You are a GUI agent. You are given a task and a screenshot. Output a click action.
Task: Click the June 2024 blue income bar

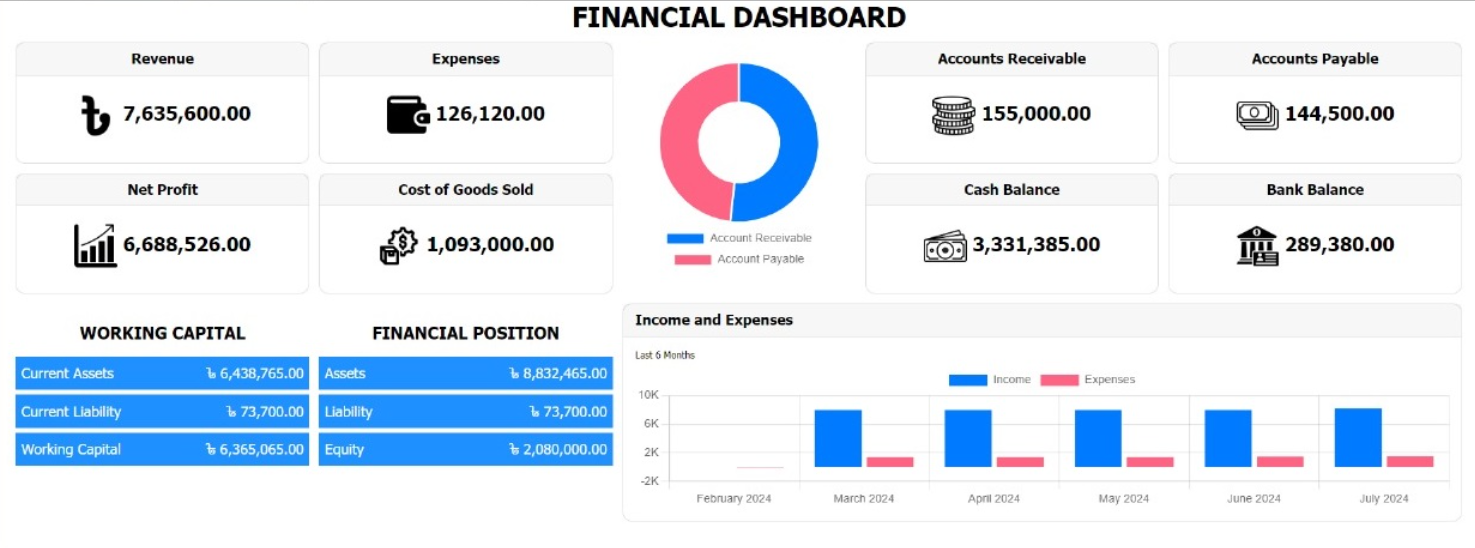[1228, 438]
